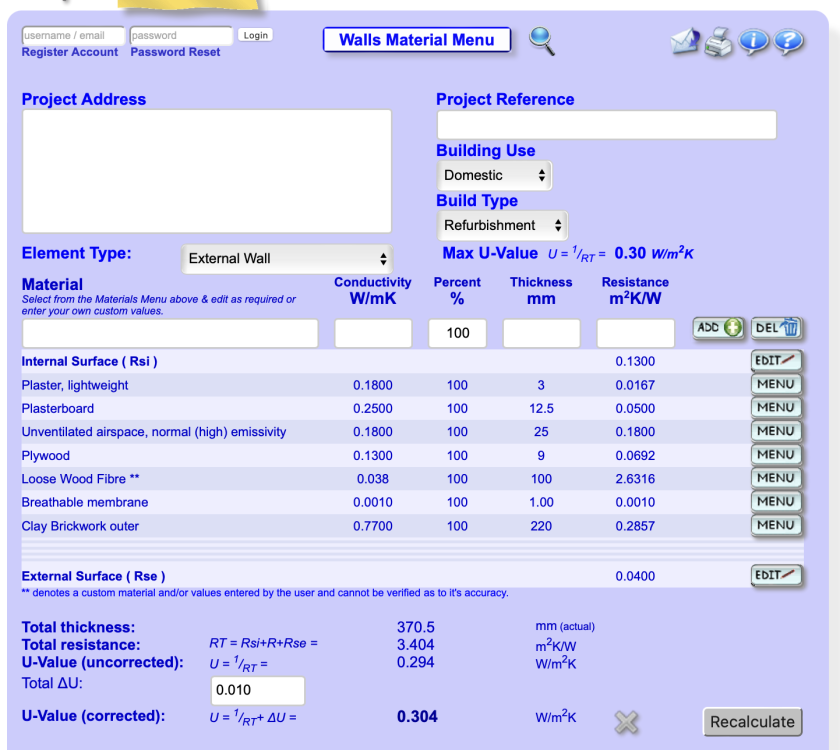Click the Conductivity W/mK input box
Viewport: 840px width, 750px height.
point(373,333)
